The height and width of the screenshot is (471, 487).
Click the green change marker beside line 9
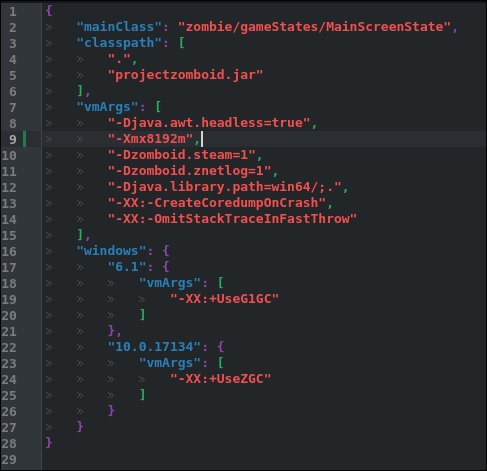[24, 139]
